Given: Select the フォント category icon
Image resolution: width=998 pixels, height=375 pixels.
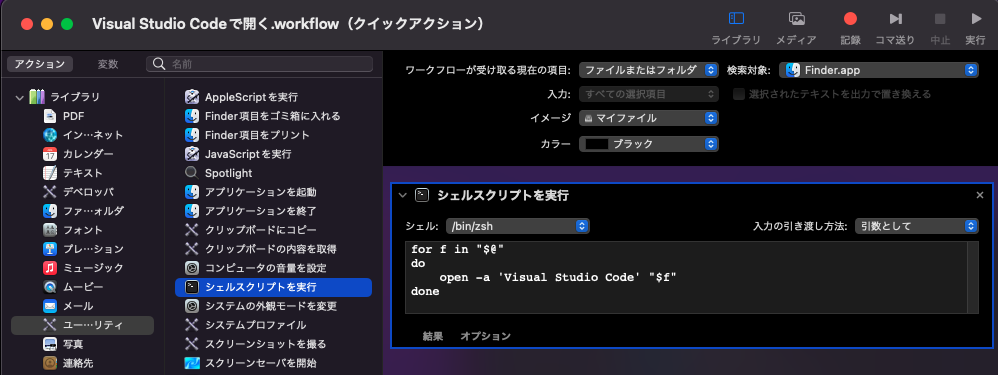Looking at the screenshot, I should coord(50,230).
